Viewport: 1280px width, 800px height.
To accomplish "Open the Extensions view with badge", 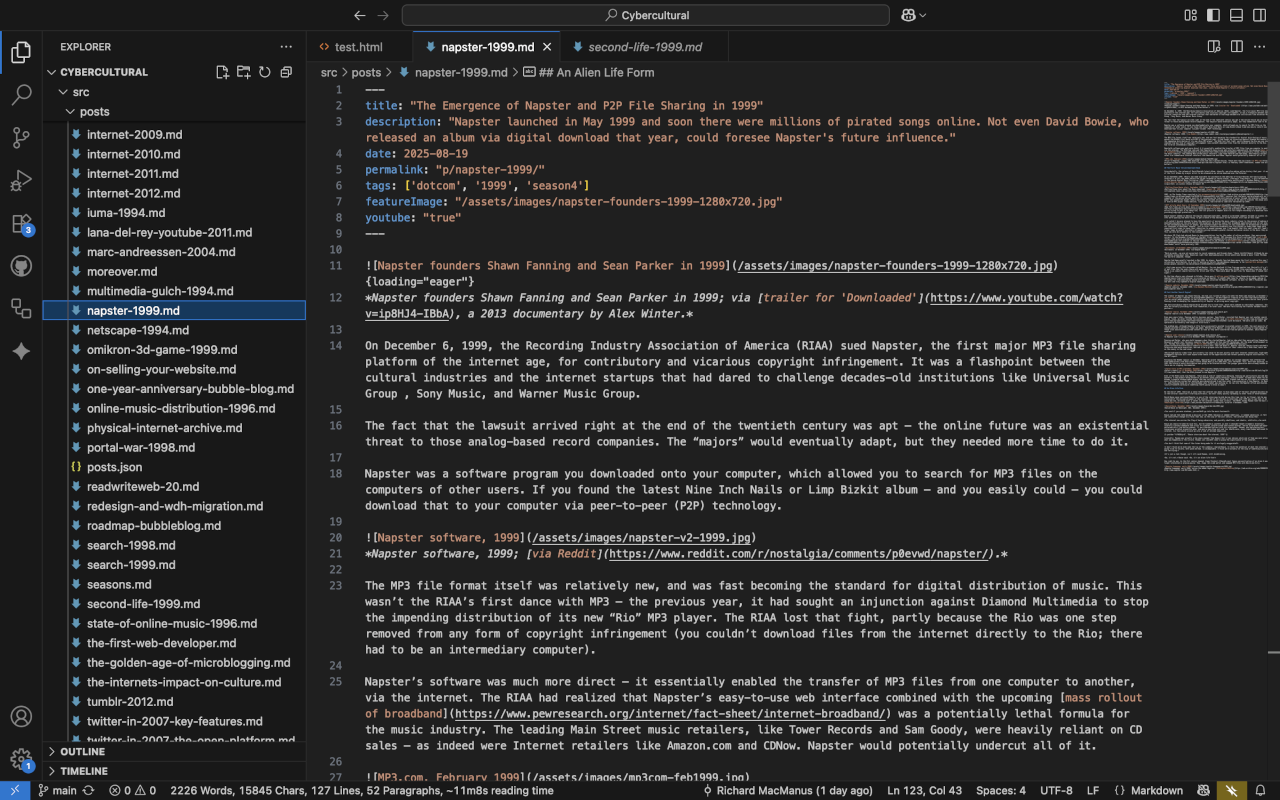I will [x=21, y=224].
